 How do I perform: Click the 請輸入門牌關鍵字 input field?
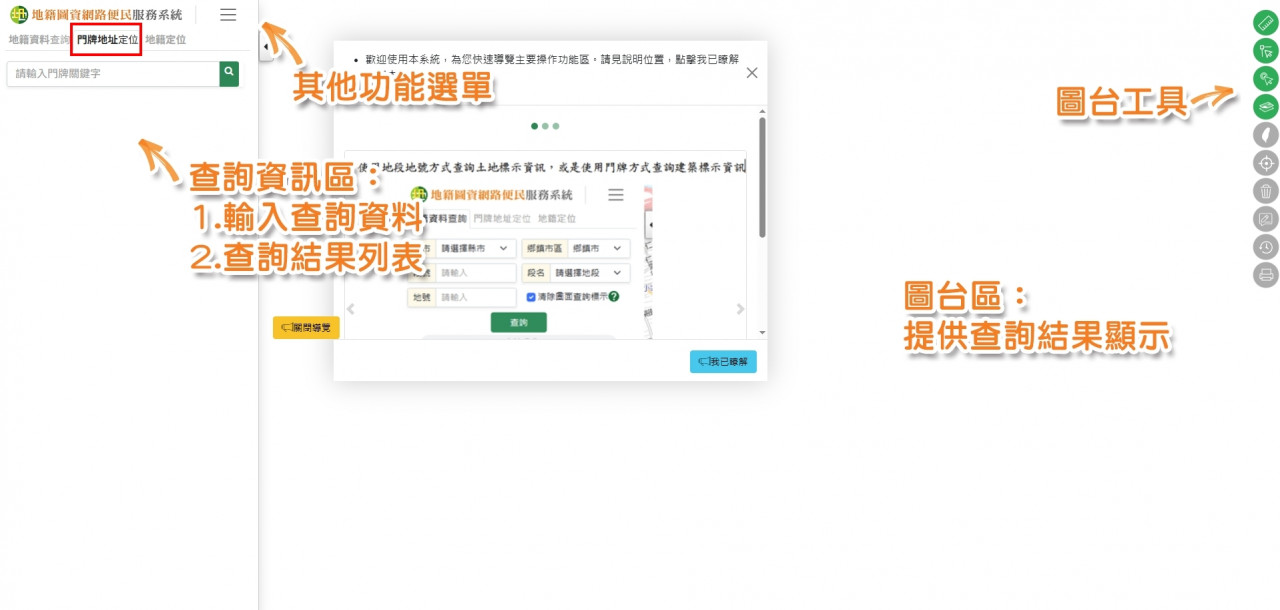point(112,74)
